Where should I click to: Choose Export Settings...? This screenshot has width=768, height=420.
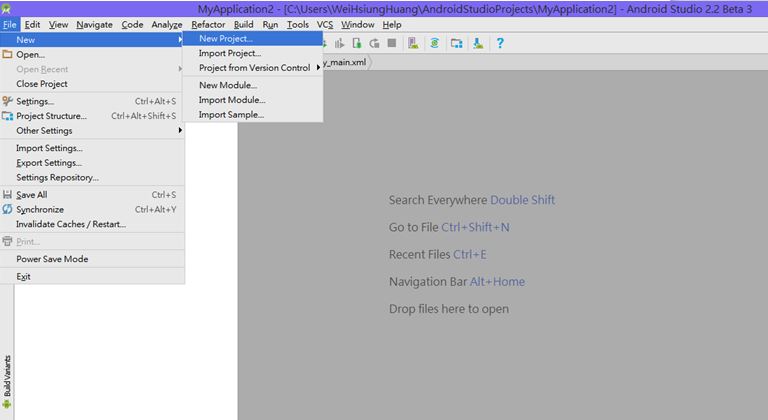tap(92, 163)
